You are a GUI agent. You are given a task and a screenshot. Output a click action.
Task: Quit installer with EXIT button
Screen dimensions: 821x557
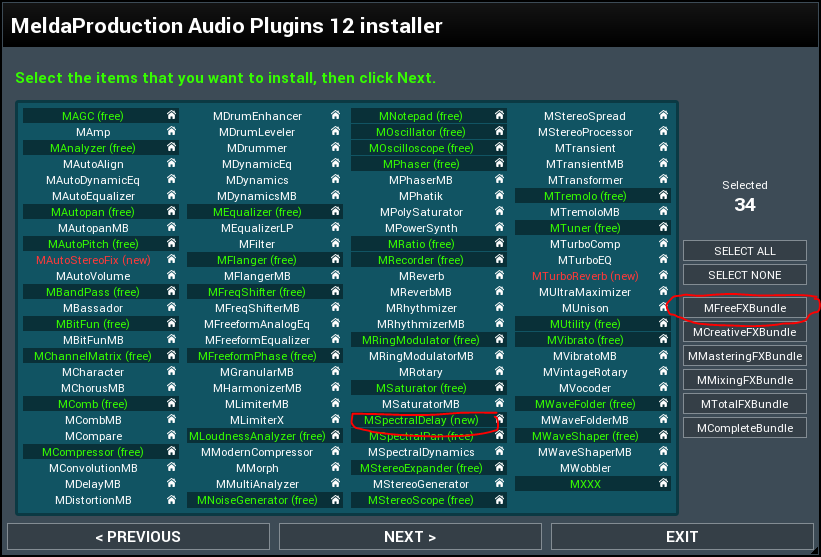click(x=682, y=537)
